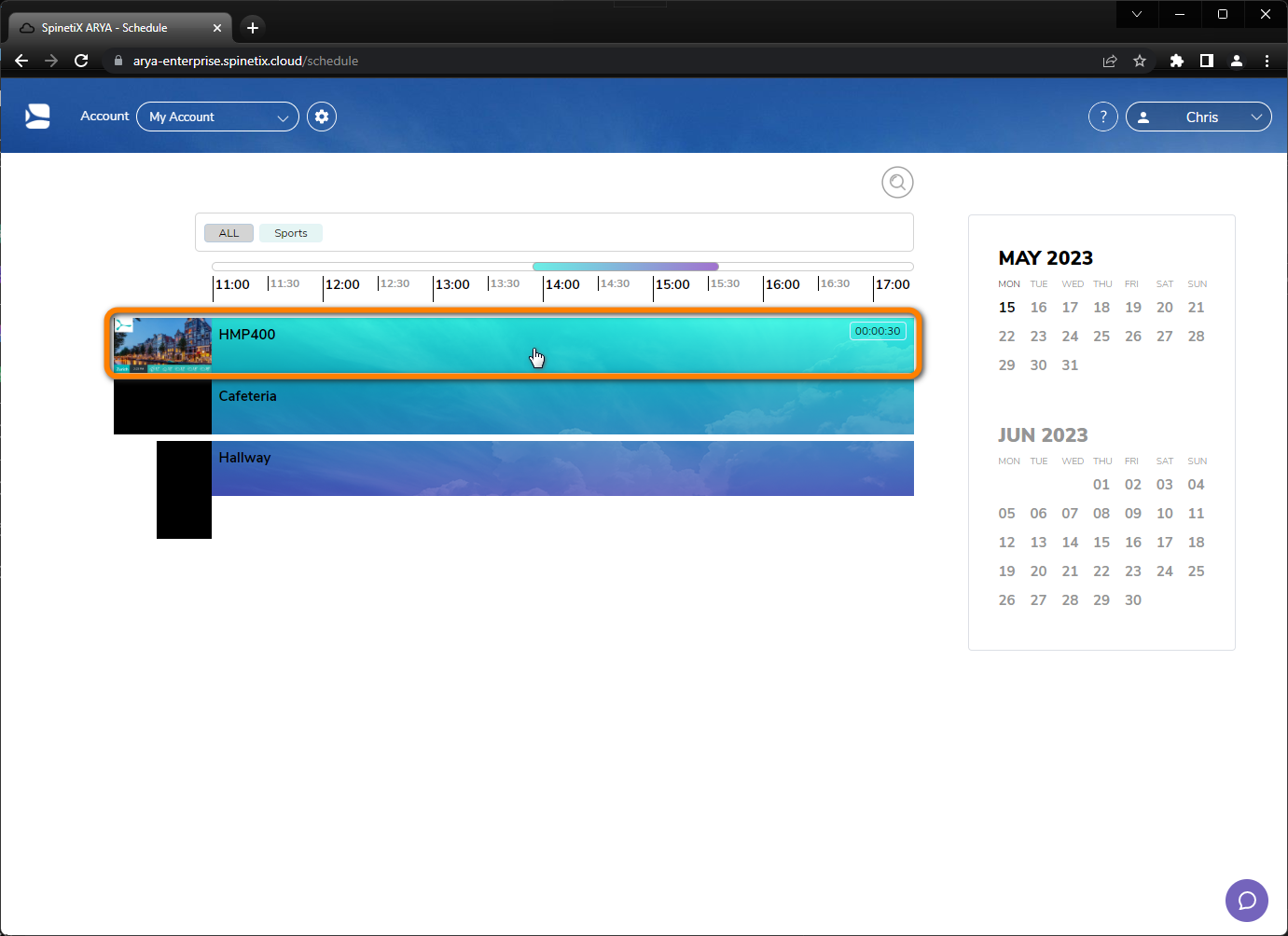Toggle the Sports content filter
The image size is (1288, 936).
coord(290,232)
